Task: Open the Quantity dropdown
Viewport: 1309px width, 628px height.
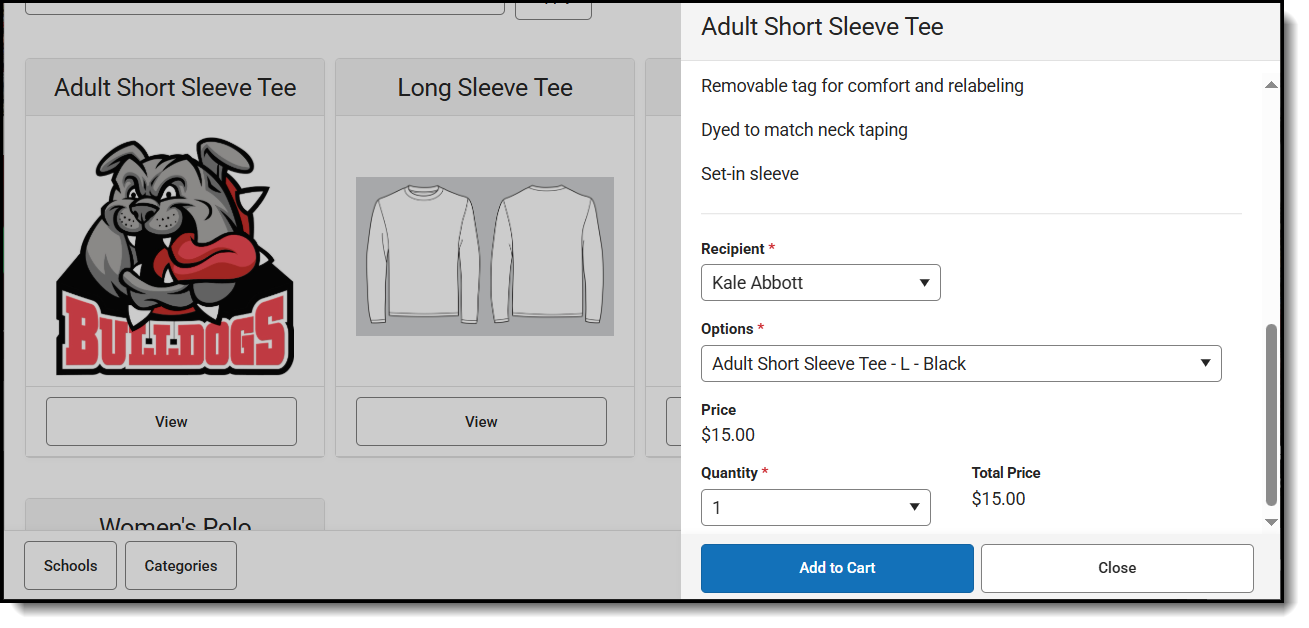Action: (x=815, y=508)
